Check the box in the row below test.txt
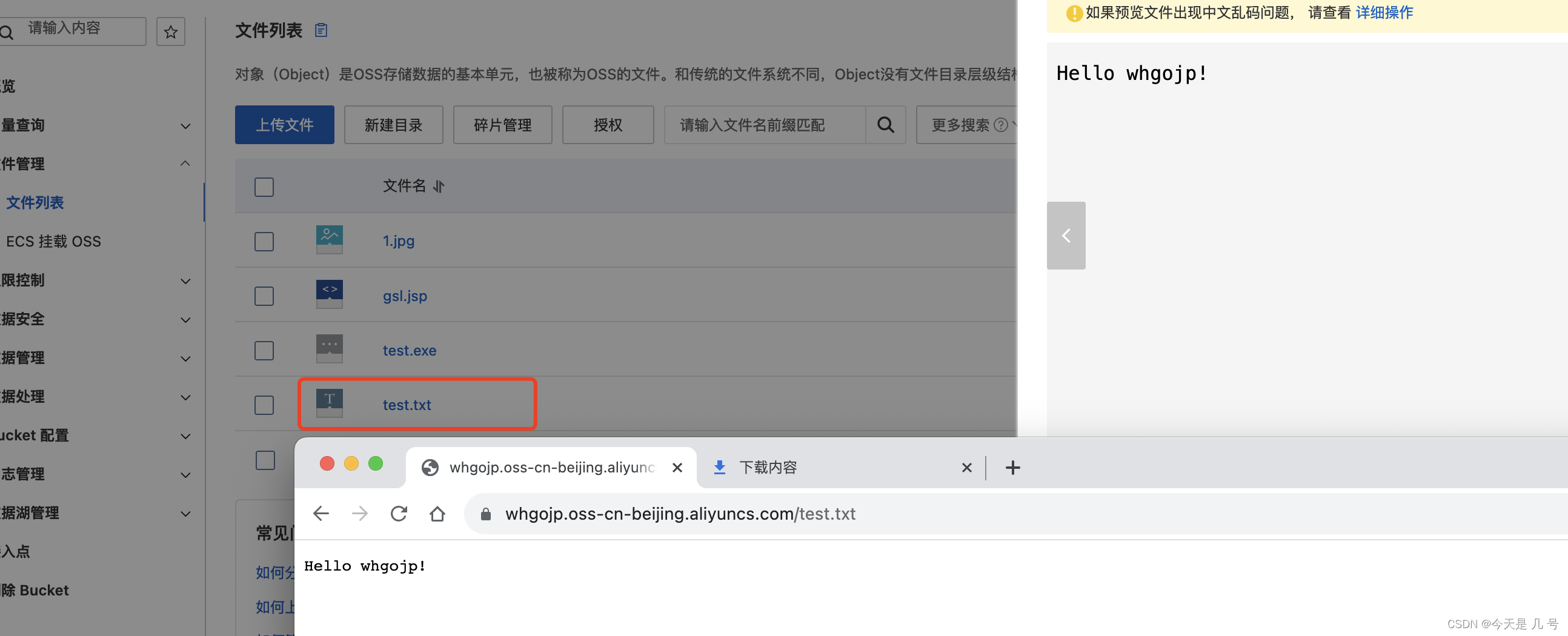1568x636 pixels. pos(265,460)
